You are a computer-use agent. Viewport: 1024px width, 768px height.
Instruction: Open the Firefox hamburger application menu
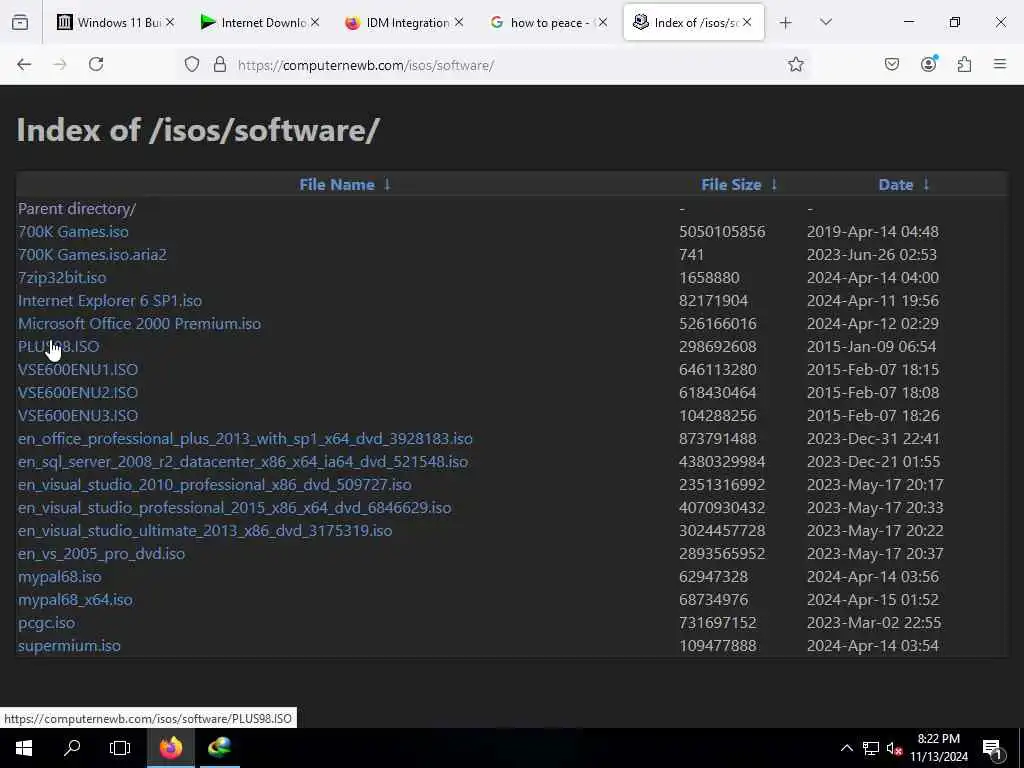(1000, 64)
